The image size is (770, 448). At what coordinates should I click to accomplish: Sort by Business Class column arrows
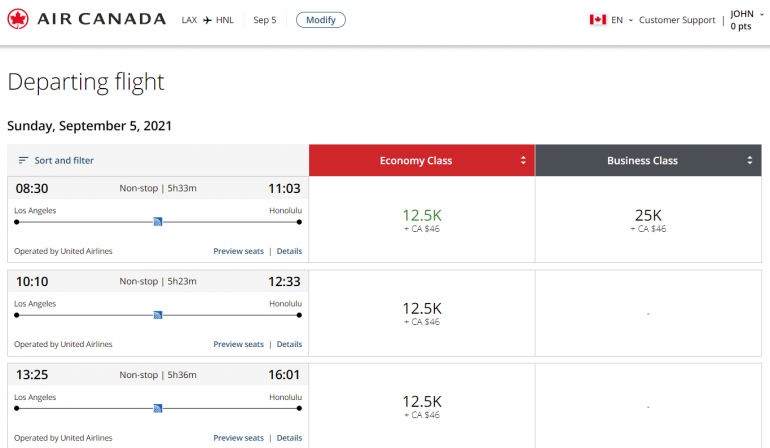click(x=750, y=161)
